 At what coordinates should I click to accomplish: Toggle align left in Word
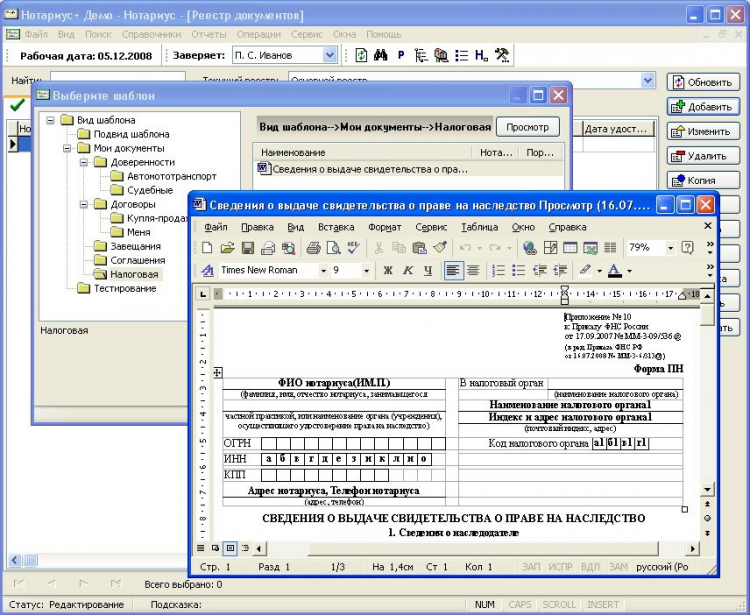pos(452,271)
